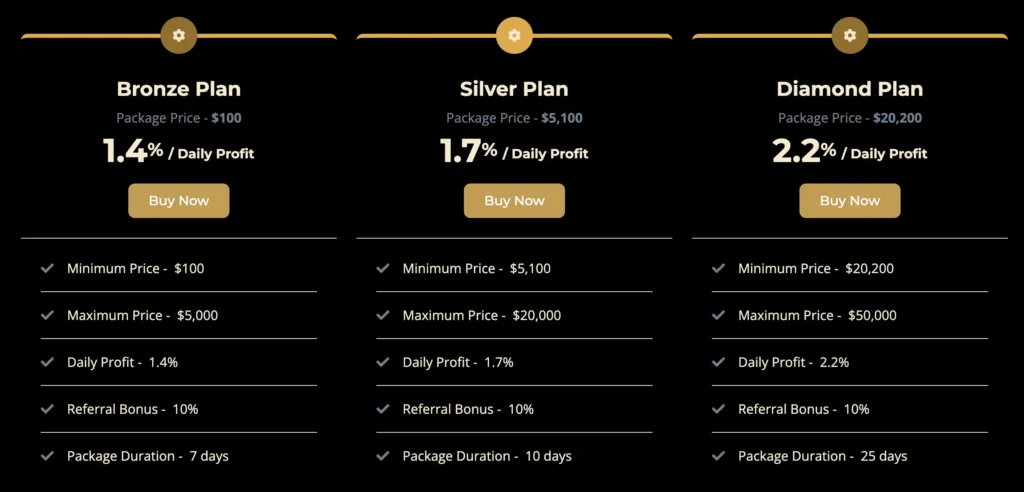Click the Silver Package Price $5,100 text
Screen dimensions: 1024x492
coord(514,118)
